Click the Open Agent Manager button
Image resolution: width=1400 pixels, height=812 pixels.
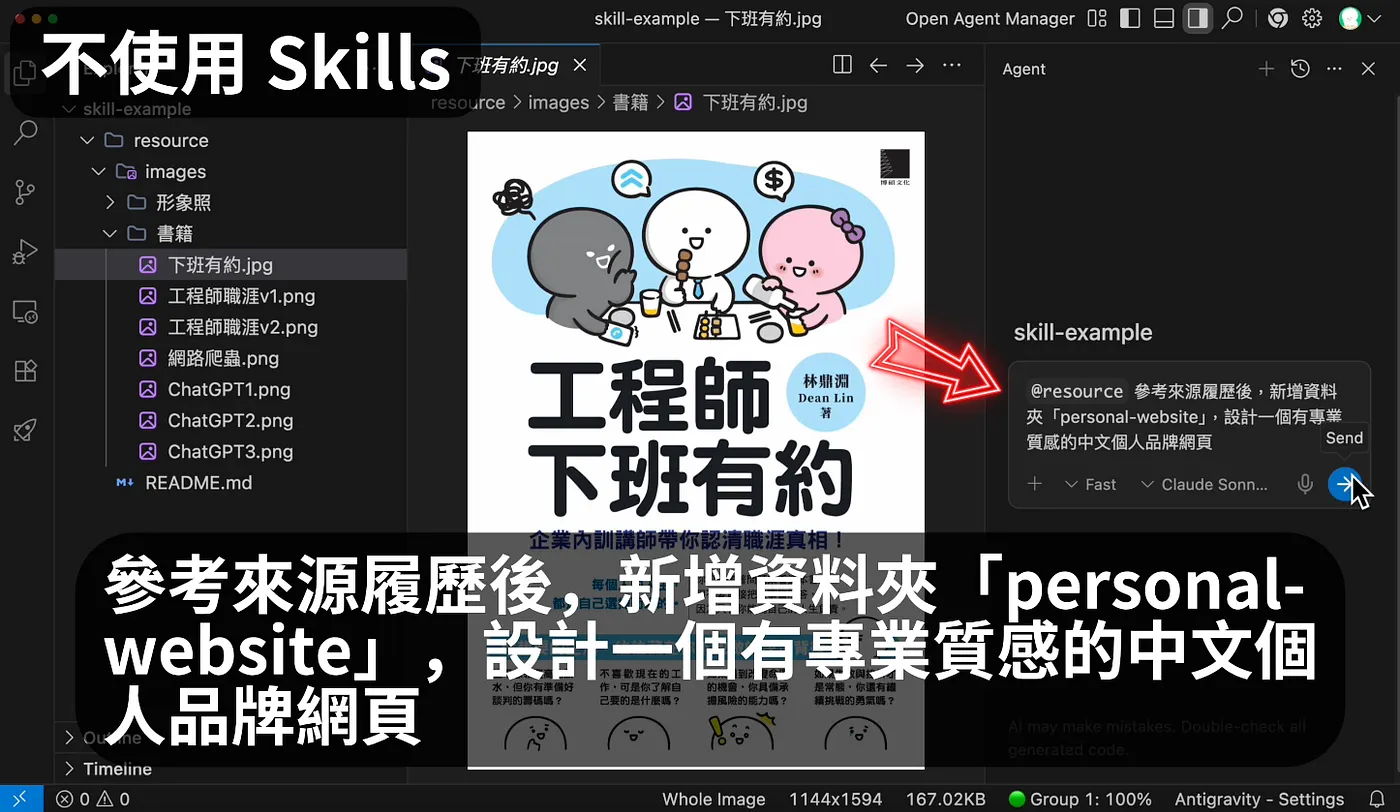click(990, 18)
